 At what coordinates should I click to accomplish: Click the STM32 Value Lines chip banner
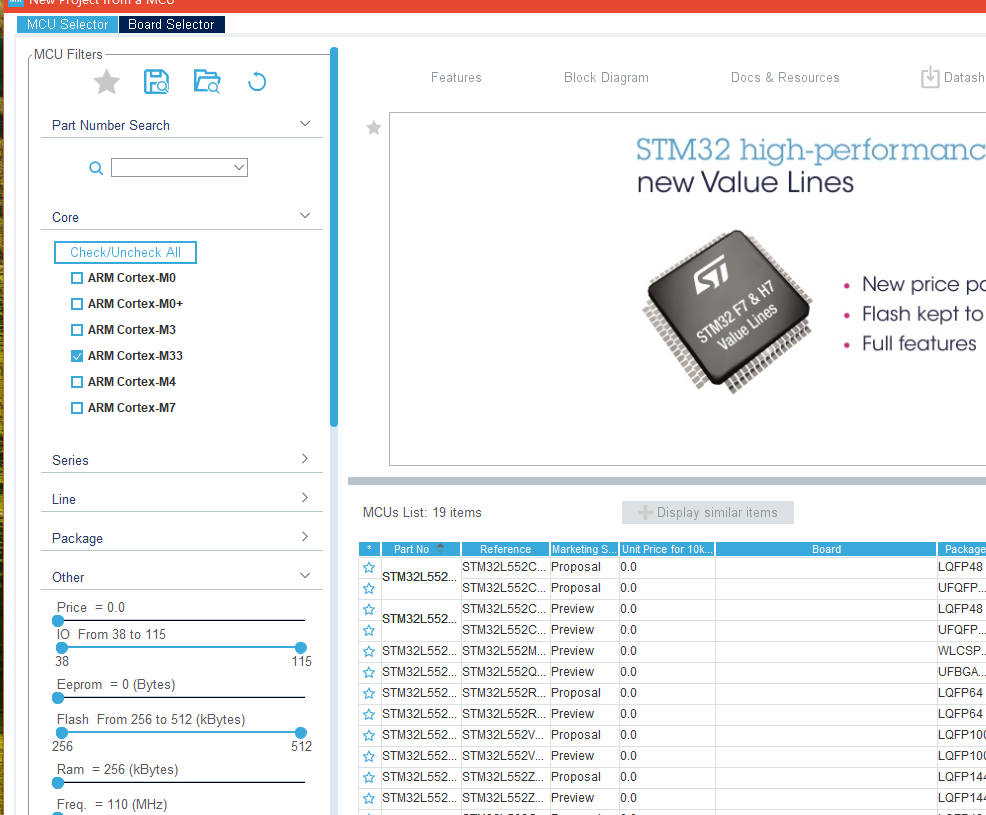pyautogui.click(x=727, y=311)
